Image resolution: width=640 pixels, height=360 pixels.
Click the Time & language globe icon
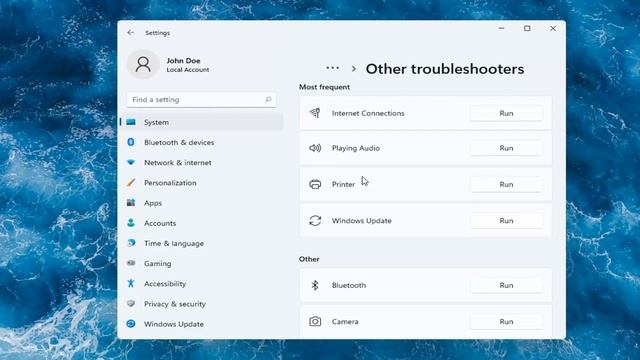[131, 243]
